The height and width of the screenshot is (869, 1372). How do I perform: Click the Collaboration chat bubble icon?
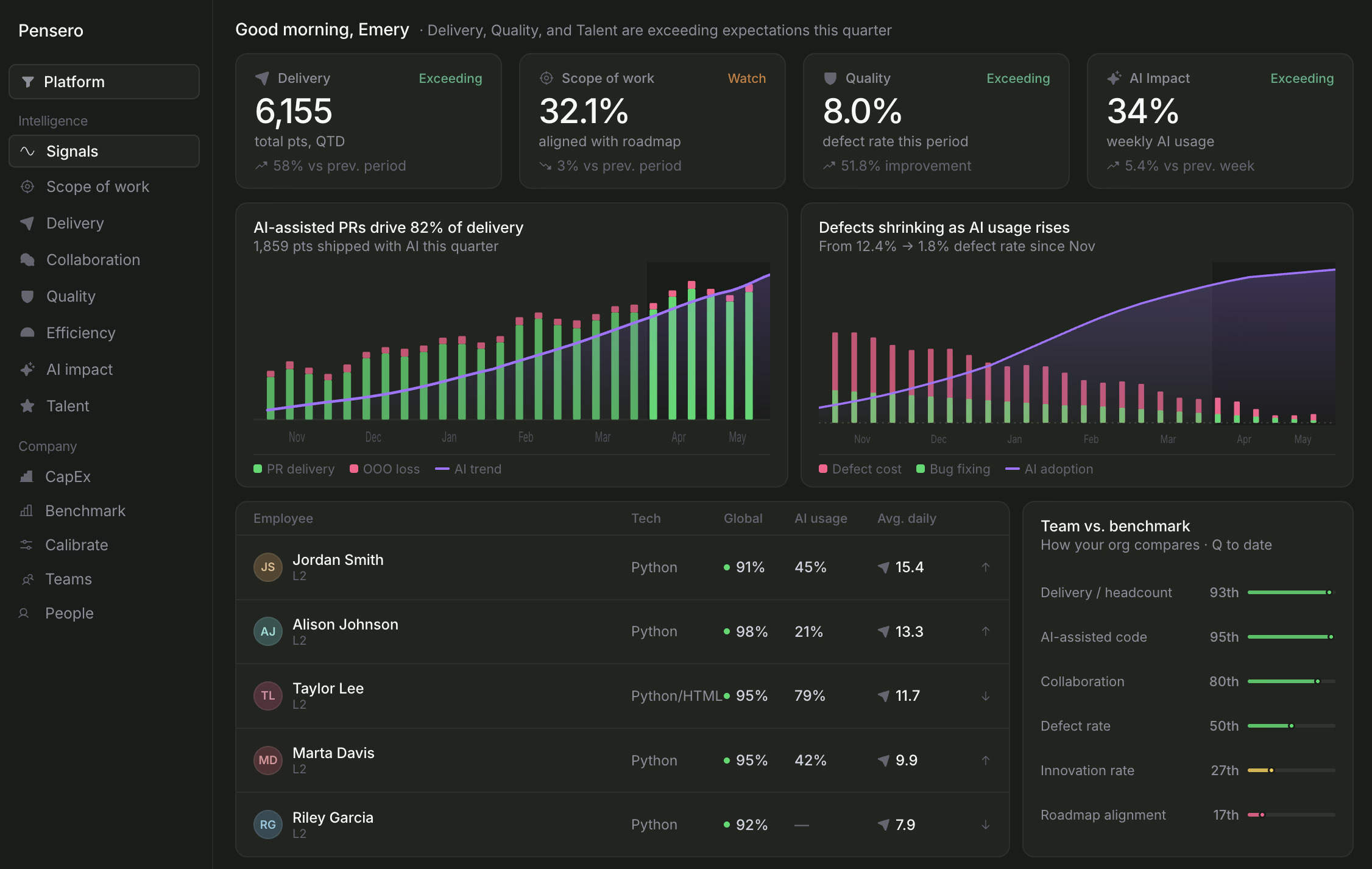27,260
